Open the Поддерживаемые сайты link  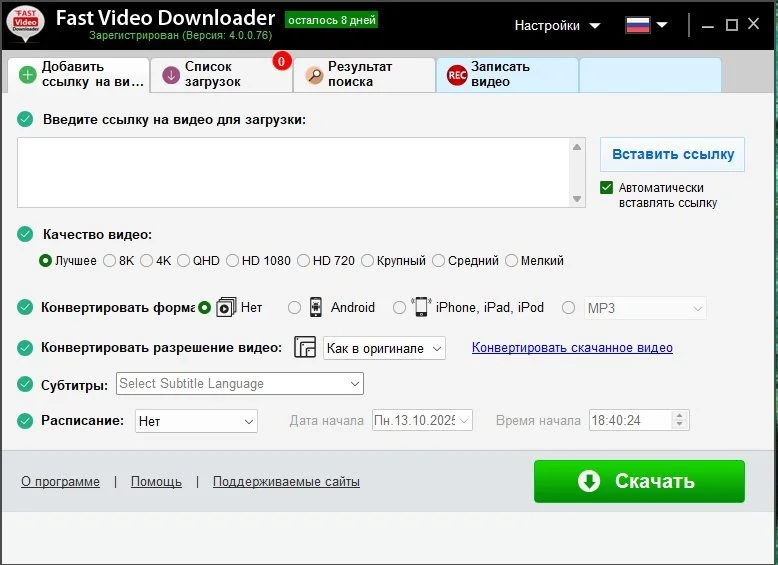pyautogui.click(x=285, y=481)
